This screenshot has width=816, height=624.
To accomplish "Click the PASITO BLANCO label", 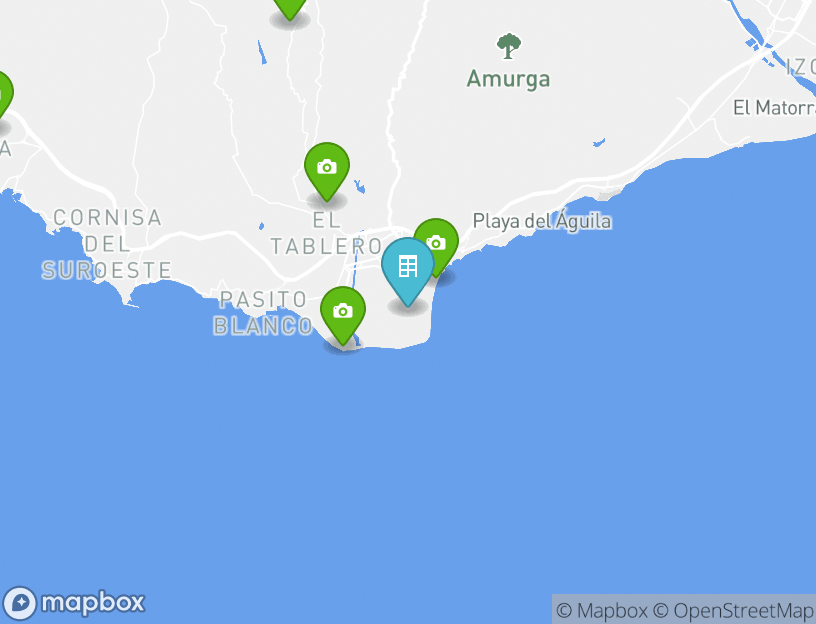I will 263,313.
